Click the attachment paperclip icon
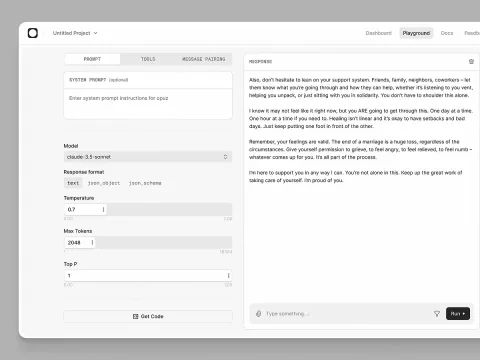 pyautogui.click(x=258, y=314)
